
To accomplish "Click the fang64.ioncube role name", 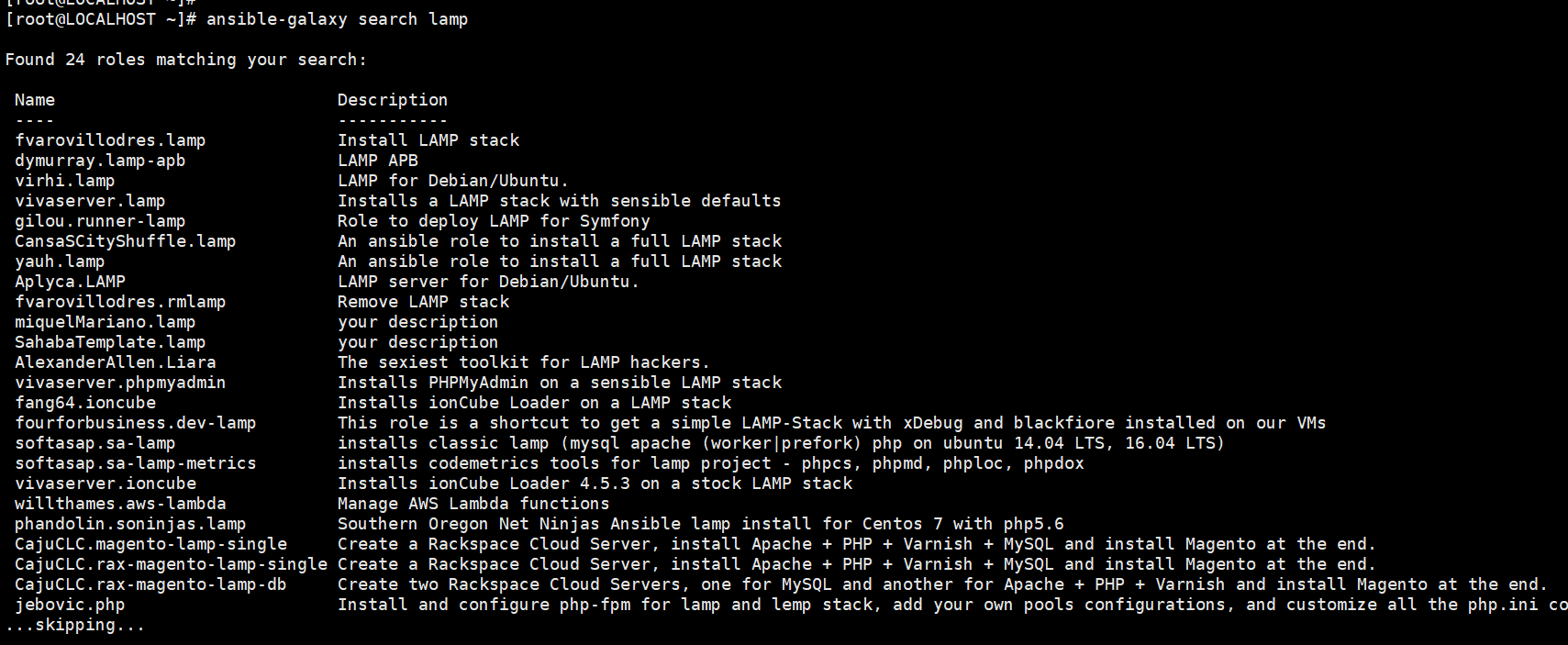I will 85,403.
